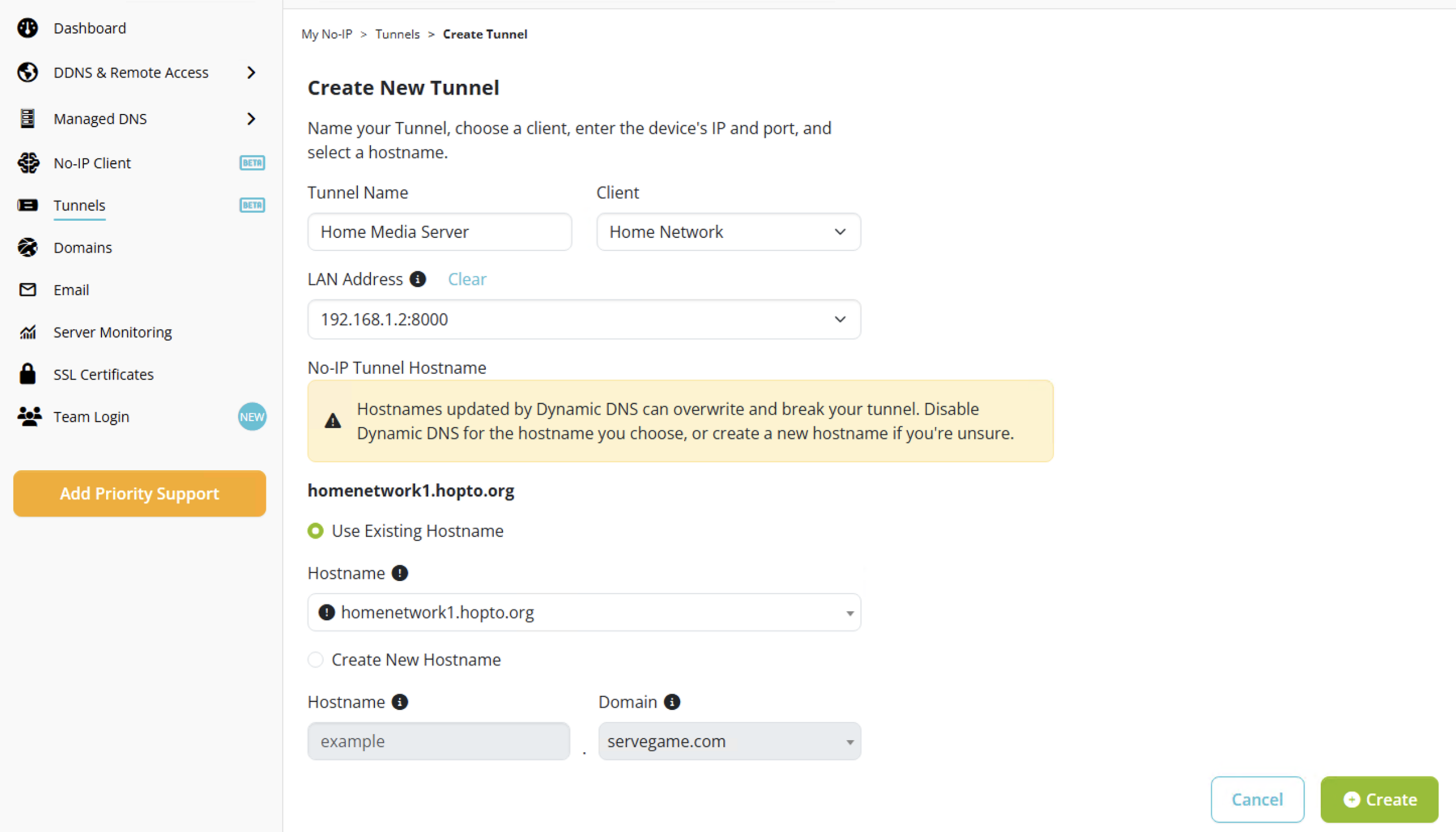Open Team Login in sidebar
1456x832 pixels.
pyautogui.click(x=92, y=417)
